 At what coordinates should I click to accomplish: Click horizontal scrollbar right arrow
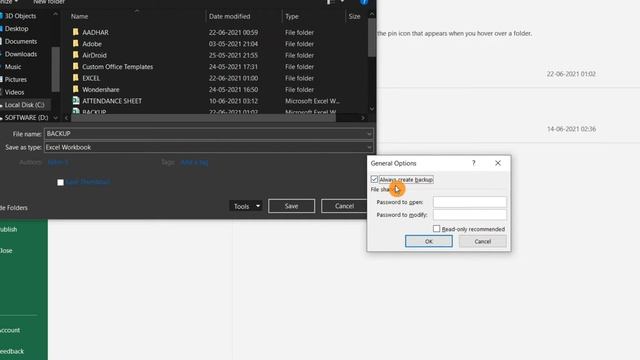point(363,118)
